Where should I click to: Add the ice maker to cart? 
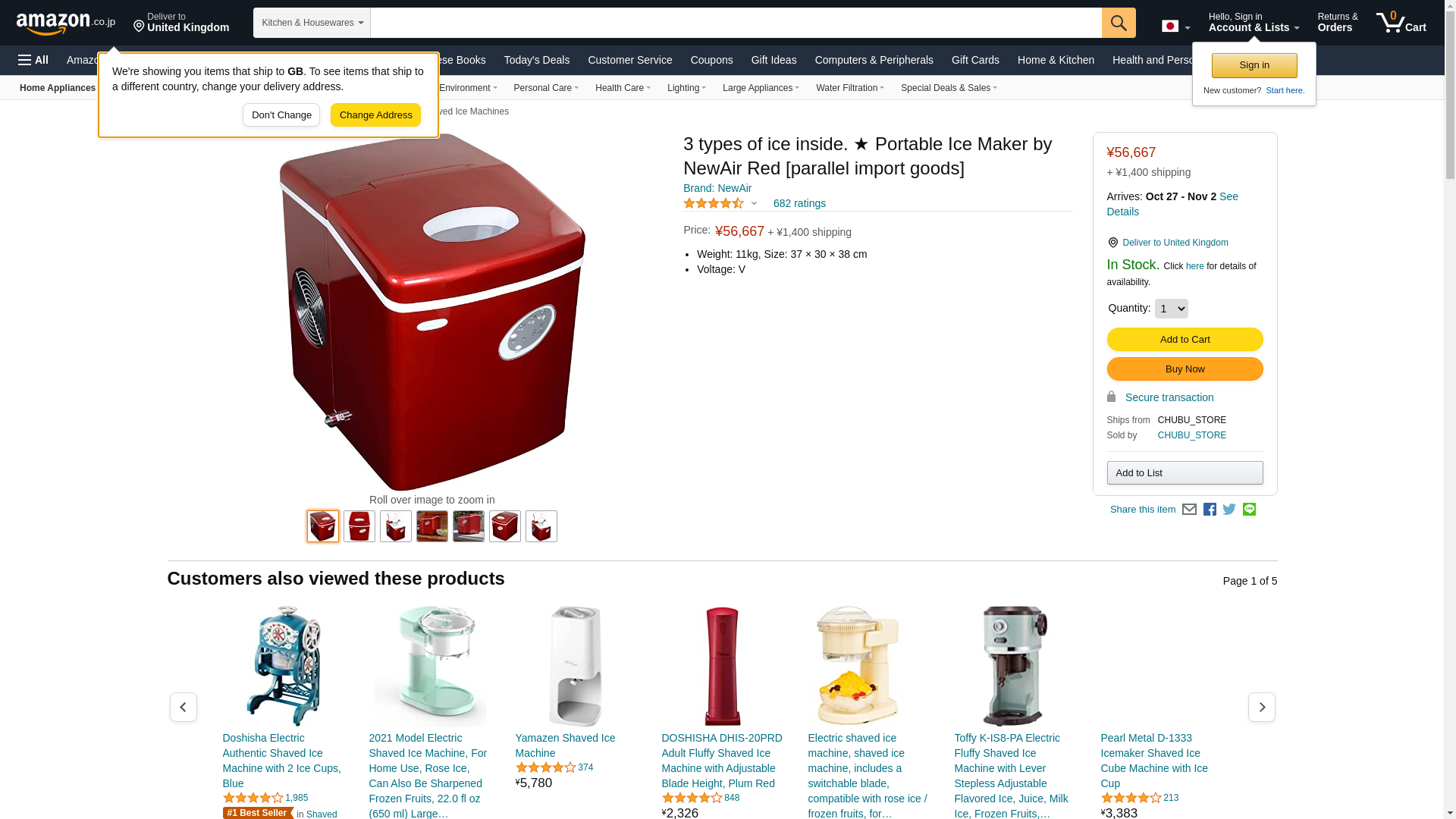pyautogui.click(x=1185, y=340)
